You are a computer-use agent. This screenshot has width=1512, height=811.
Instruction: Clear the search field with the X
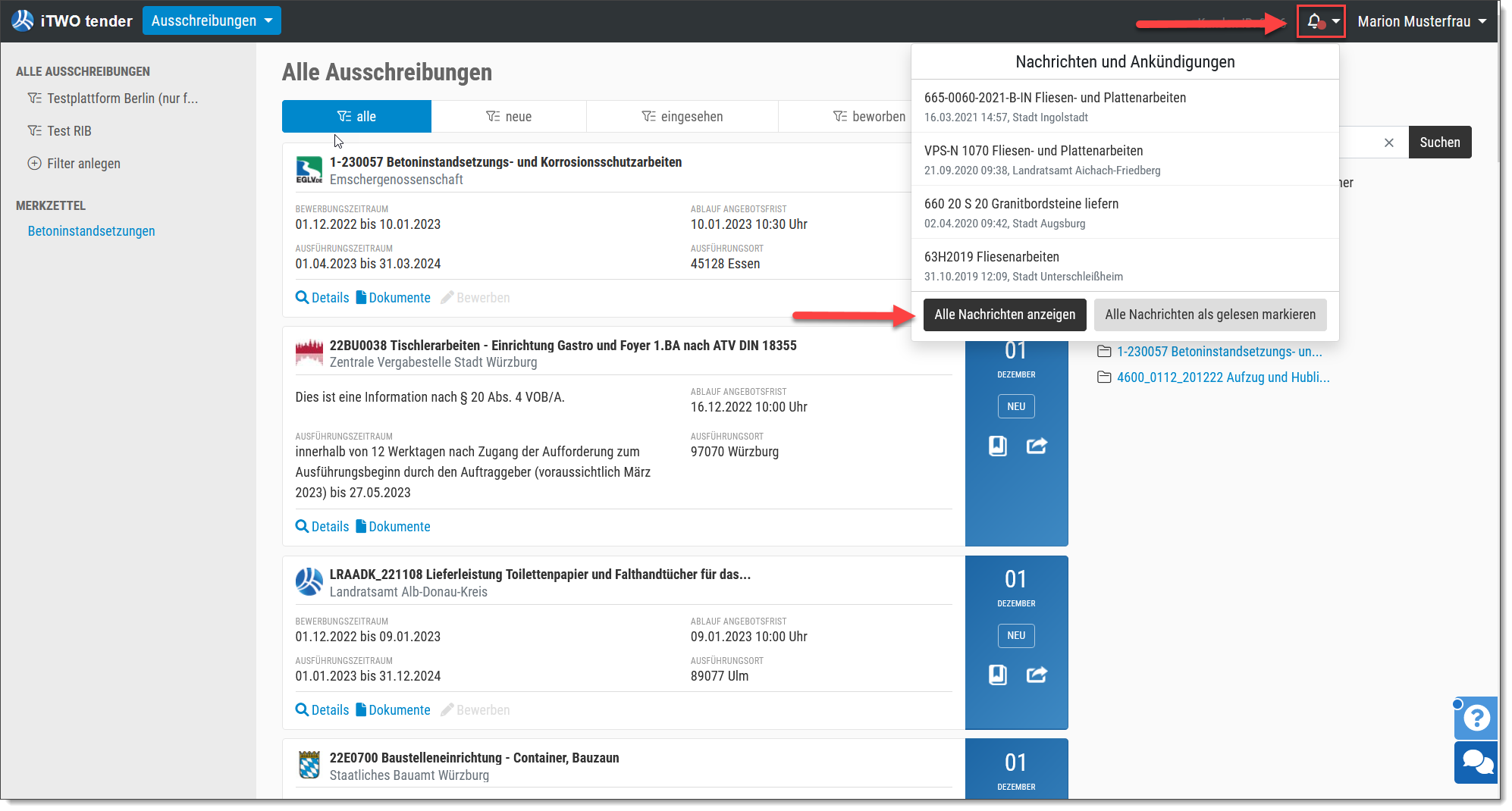pyautogui.click(x=1388, y=142)
